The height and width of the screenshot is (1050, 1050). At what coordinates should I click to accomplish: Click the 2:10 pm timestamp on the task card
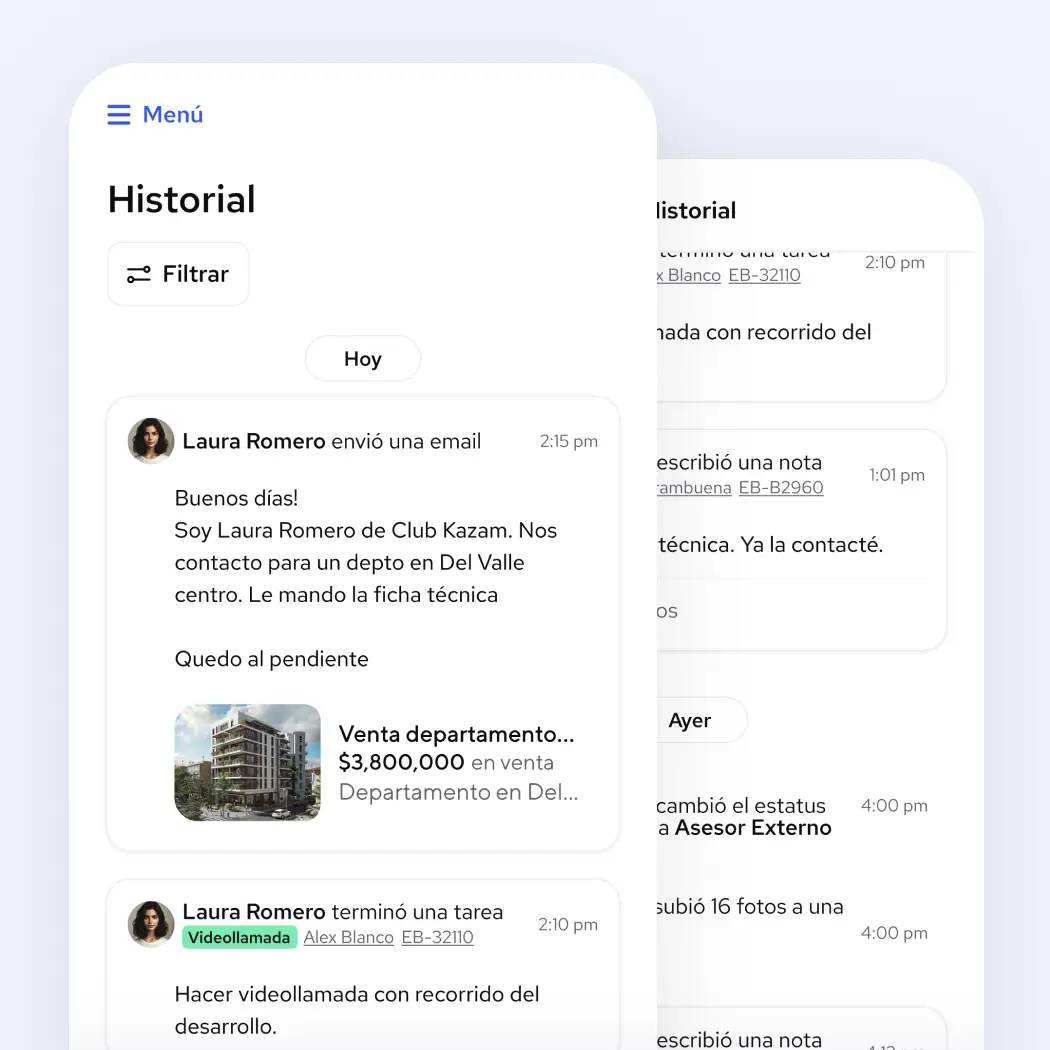(x=567, y=924)
